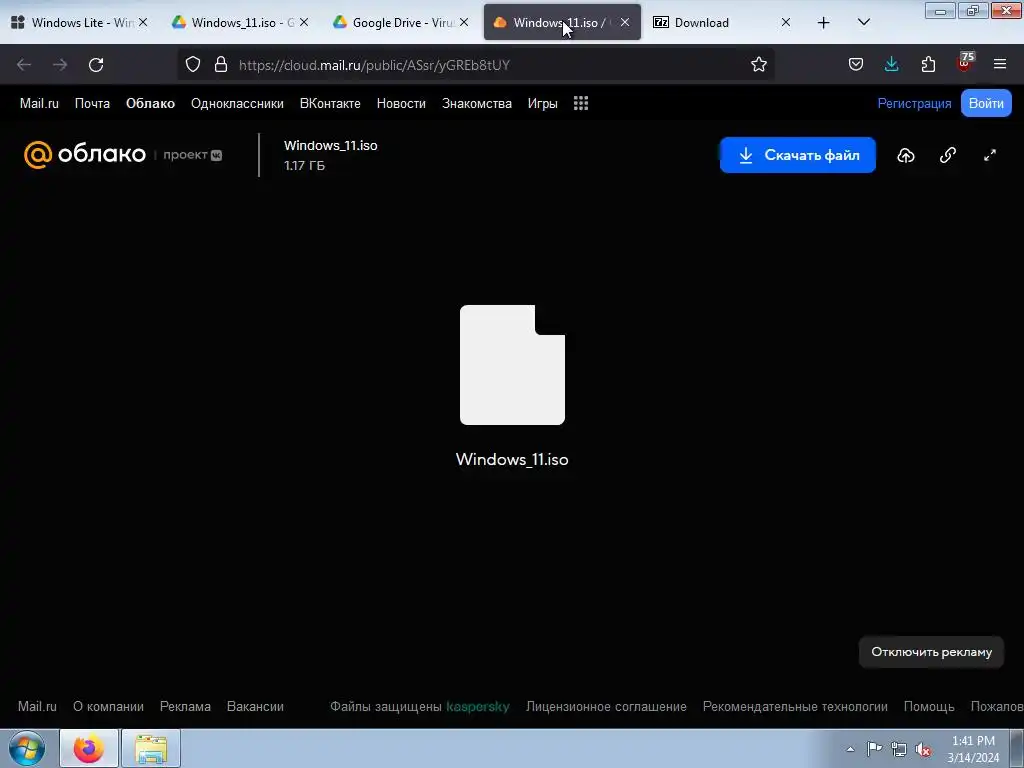Open the Firefox downloads panel arrow

click(891, 65)
